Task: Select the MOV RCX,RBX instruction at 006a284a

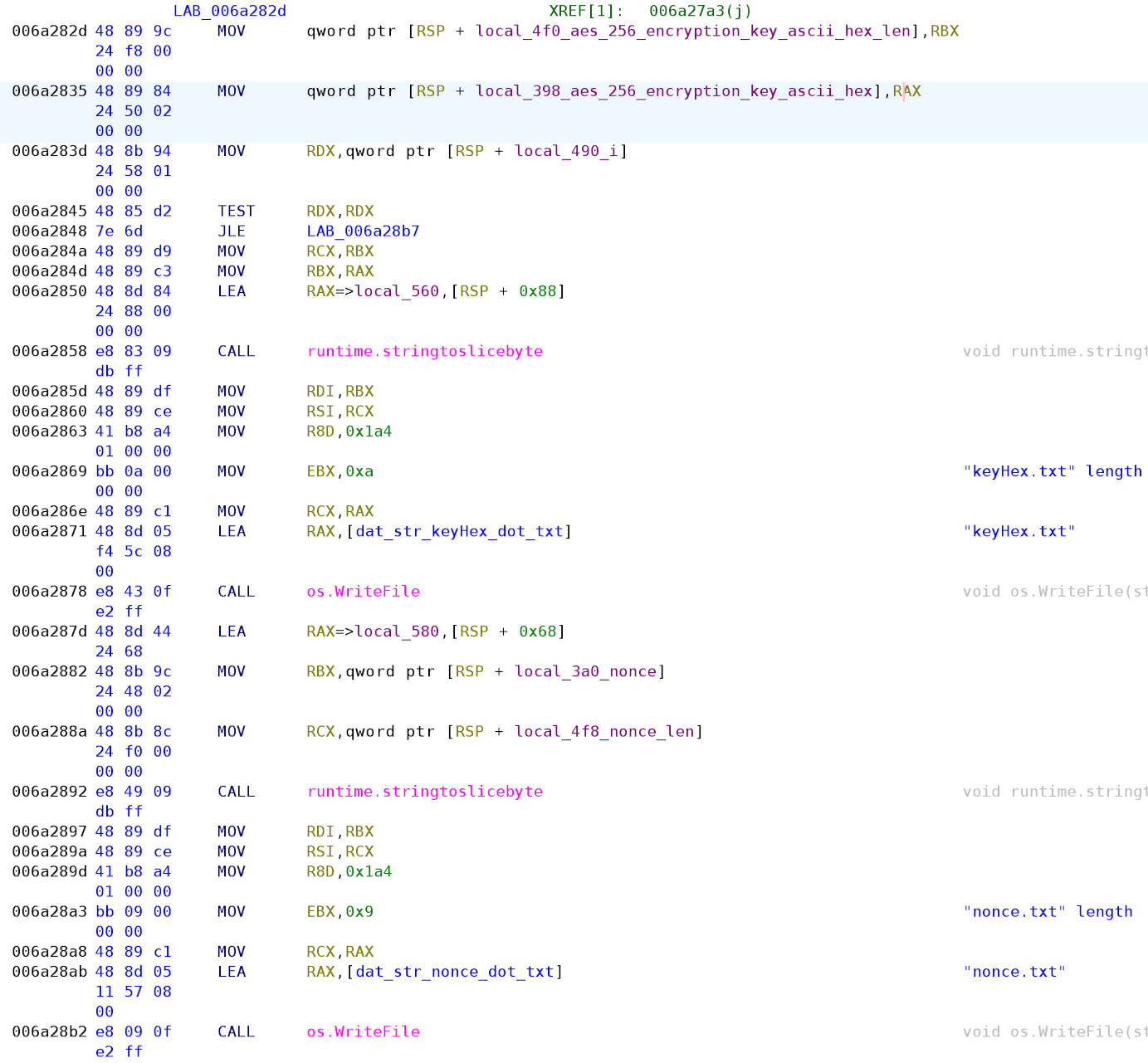Action: (296, 251)
